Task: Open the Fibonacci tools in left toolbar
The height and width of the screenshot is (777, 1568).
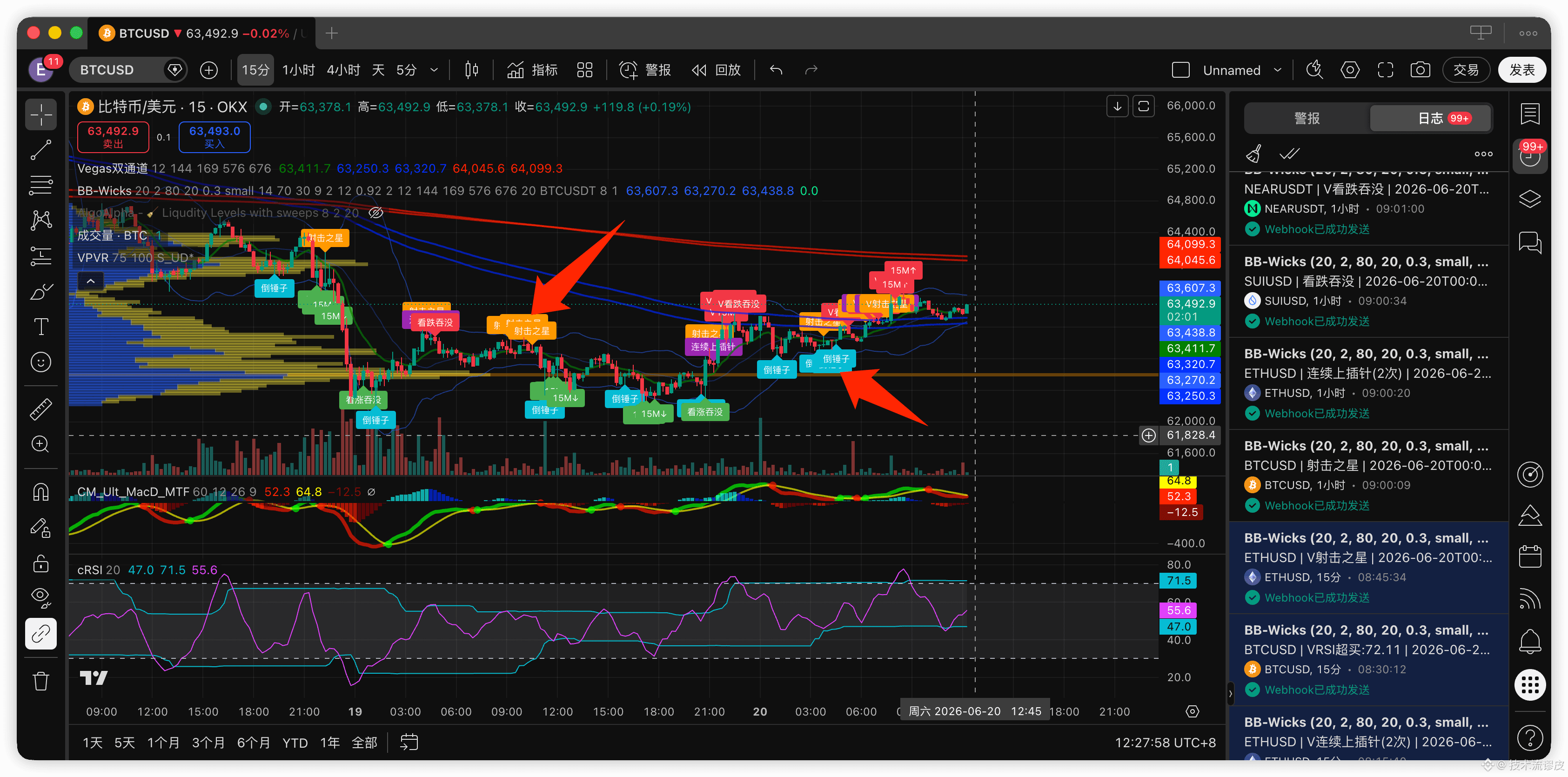Action: [41, 185]
